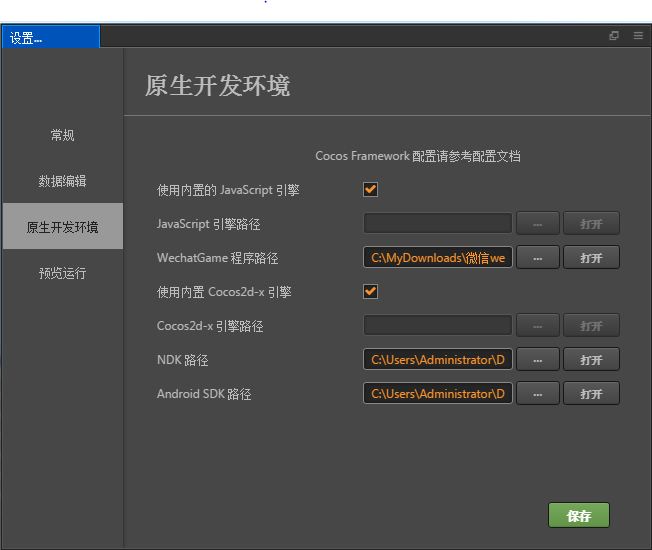
Task: Click the Cocos2d-x 引擎路径 label
Action: tap(210, 326)
